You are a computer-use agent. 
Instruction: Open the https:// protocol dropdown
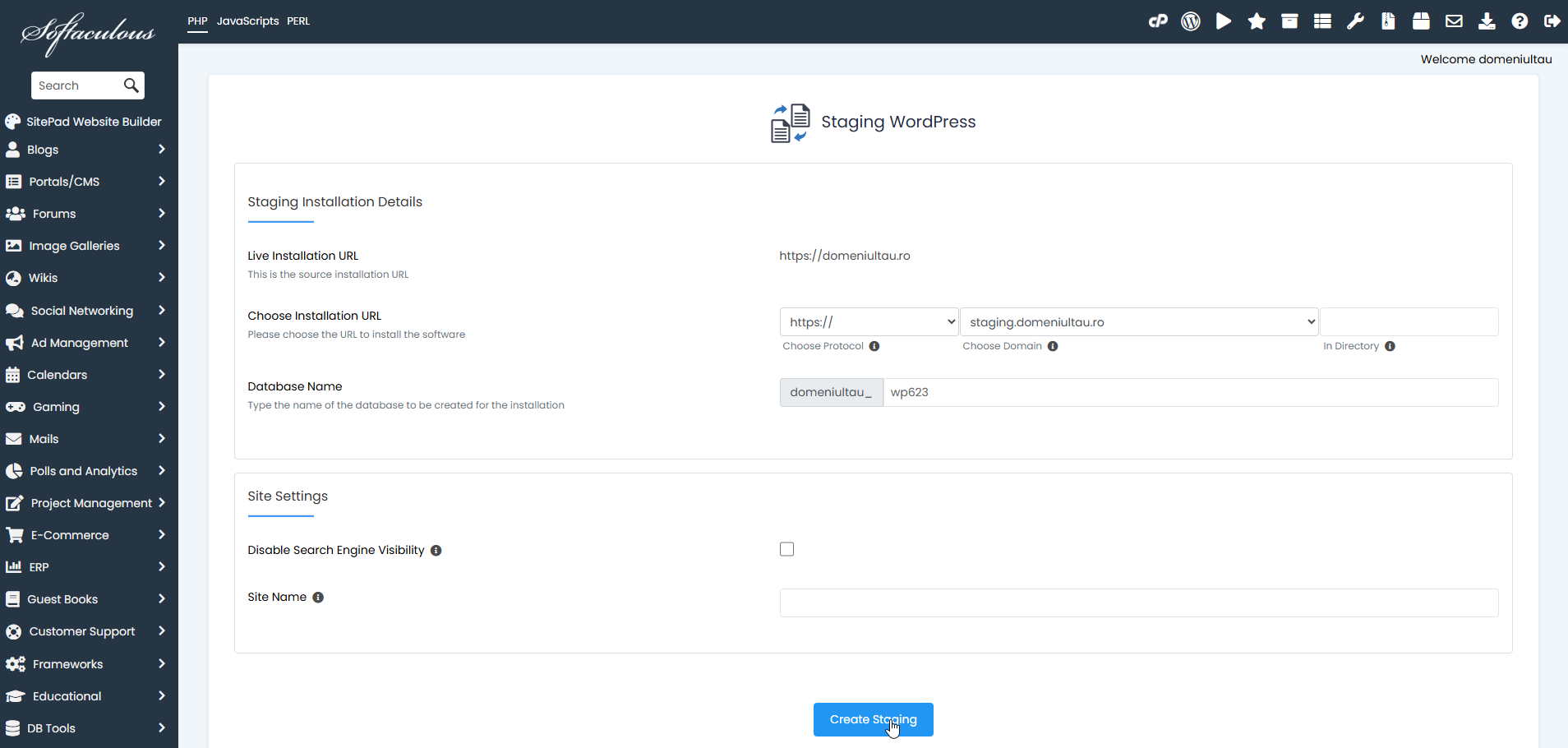pyautogui.click(x=869, y=322)
